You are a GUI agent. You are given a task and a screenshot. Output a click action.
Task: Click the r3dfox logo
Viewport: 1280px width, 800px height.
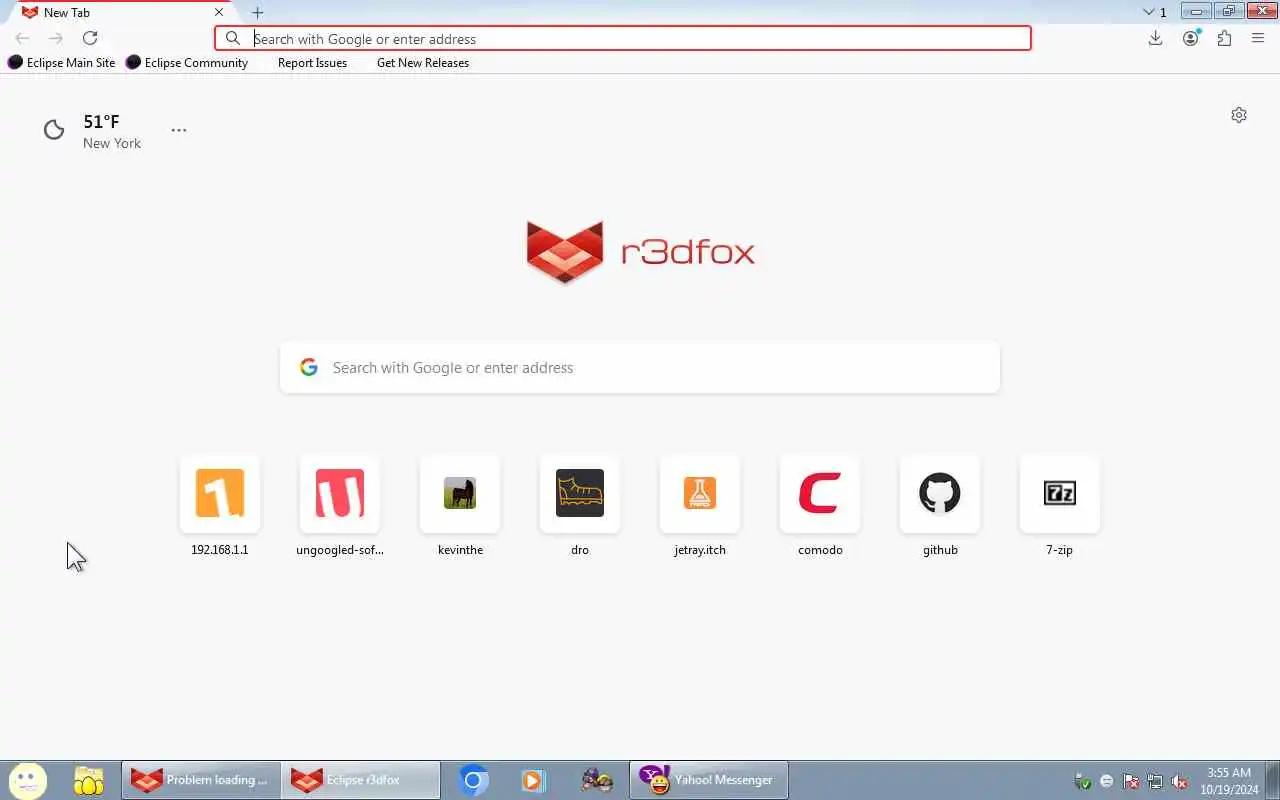click(x=640, y=252)
